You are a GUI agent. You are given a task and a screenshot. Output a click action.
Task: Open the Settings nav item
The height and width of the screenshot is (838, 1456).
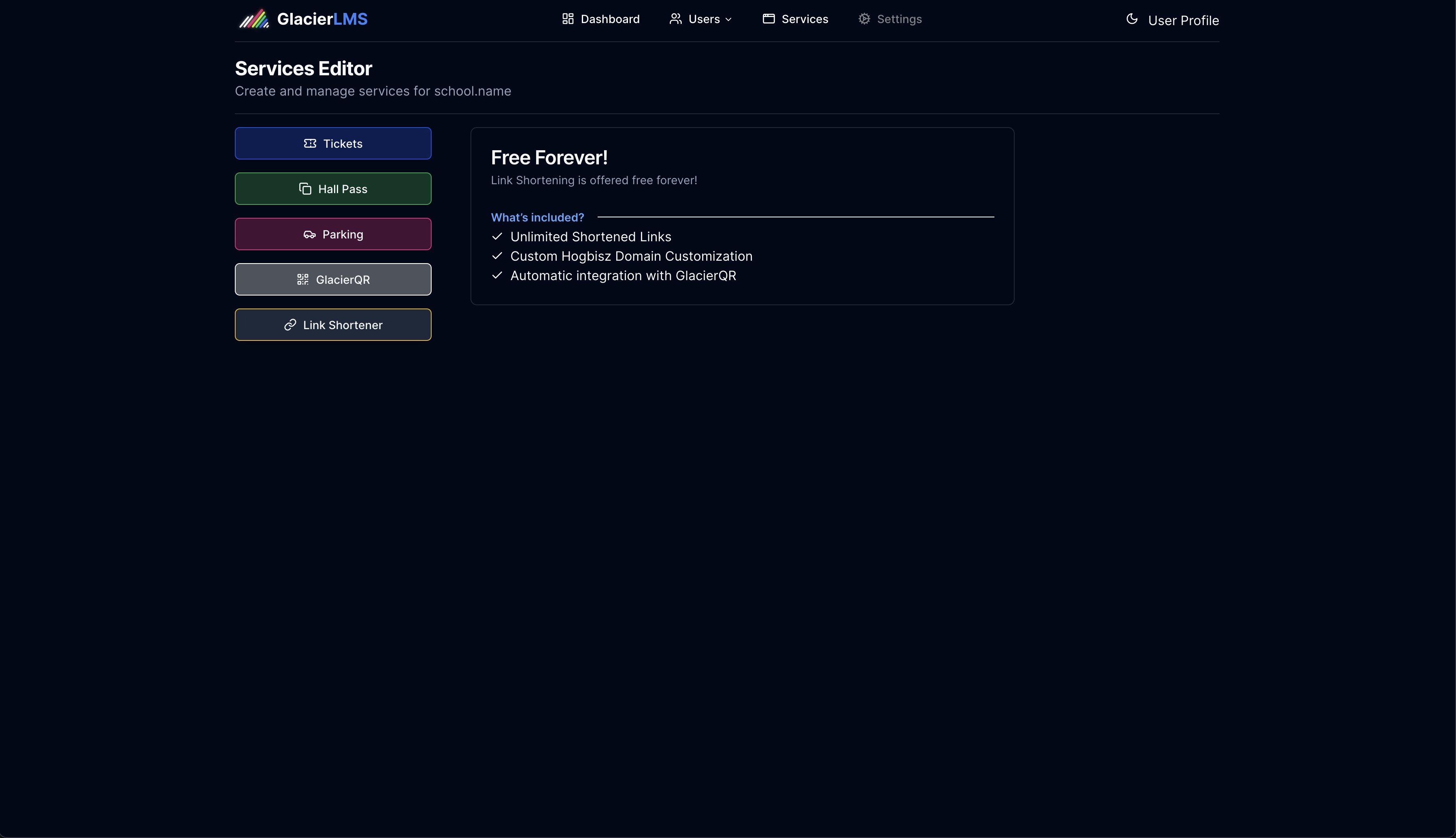pos(899,19)
